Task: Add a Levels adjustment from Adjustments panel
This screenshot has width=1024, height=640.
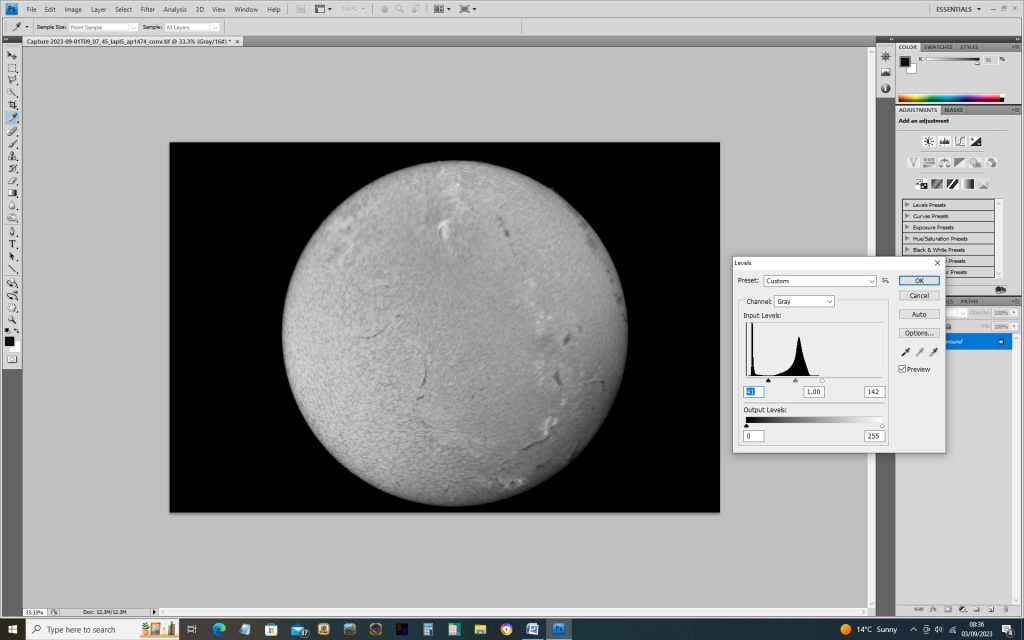Action: [x=944, y=141]
